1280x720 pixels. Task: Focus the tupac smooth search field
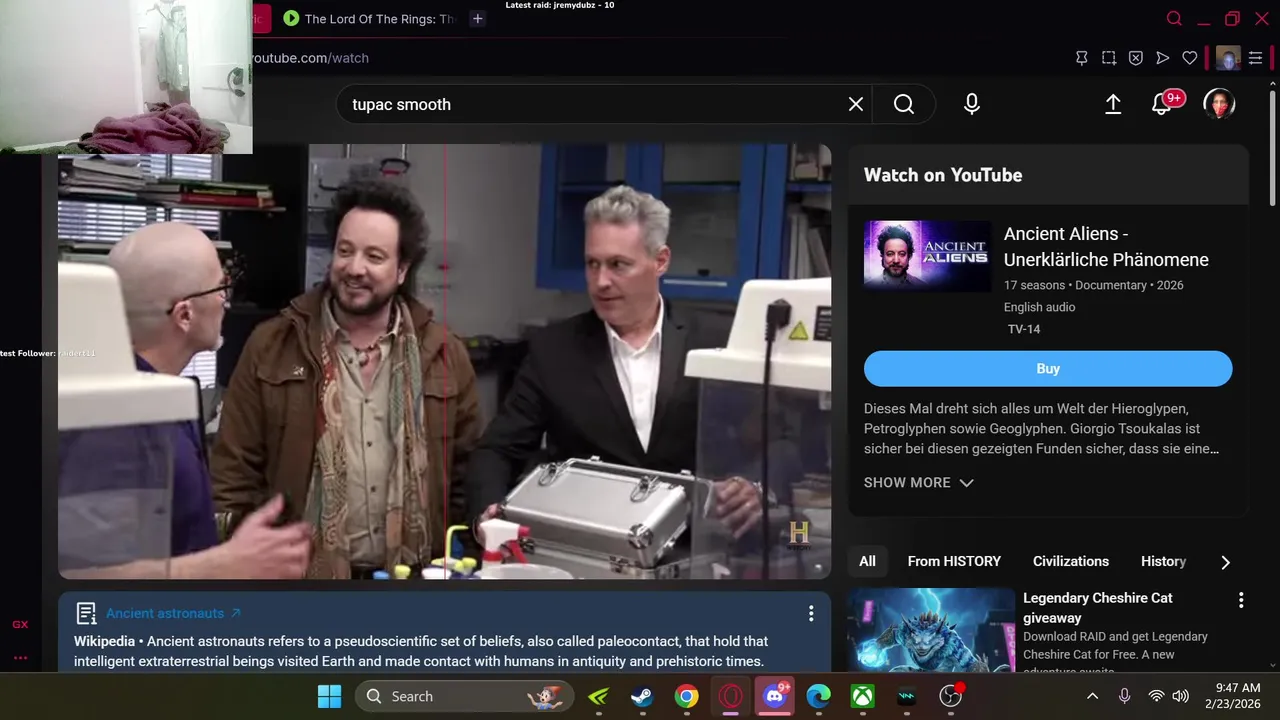(x=594, y=104)
